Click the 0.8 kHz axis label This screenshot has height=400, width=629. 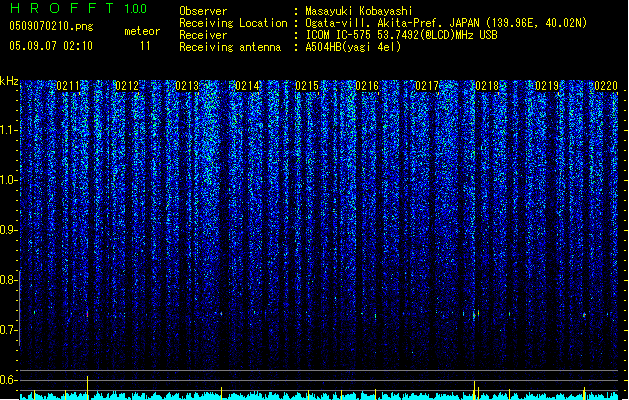(x=8, y=280)
